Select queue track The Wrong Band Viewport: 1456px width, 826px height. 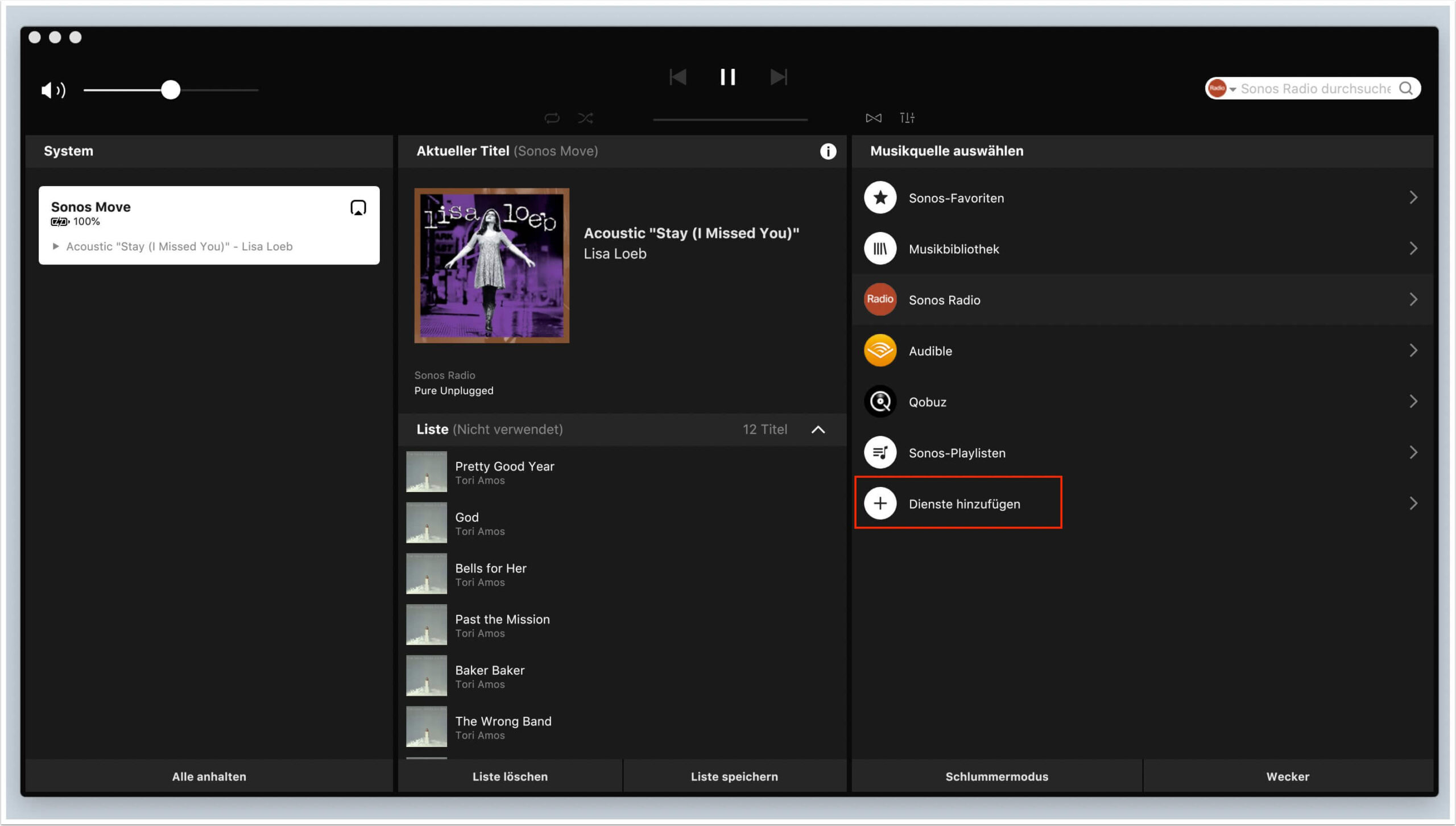(622, 727)
